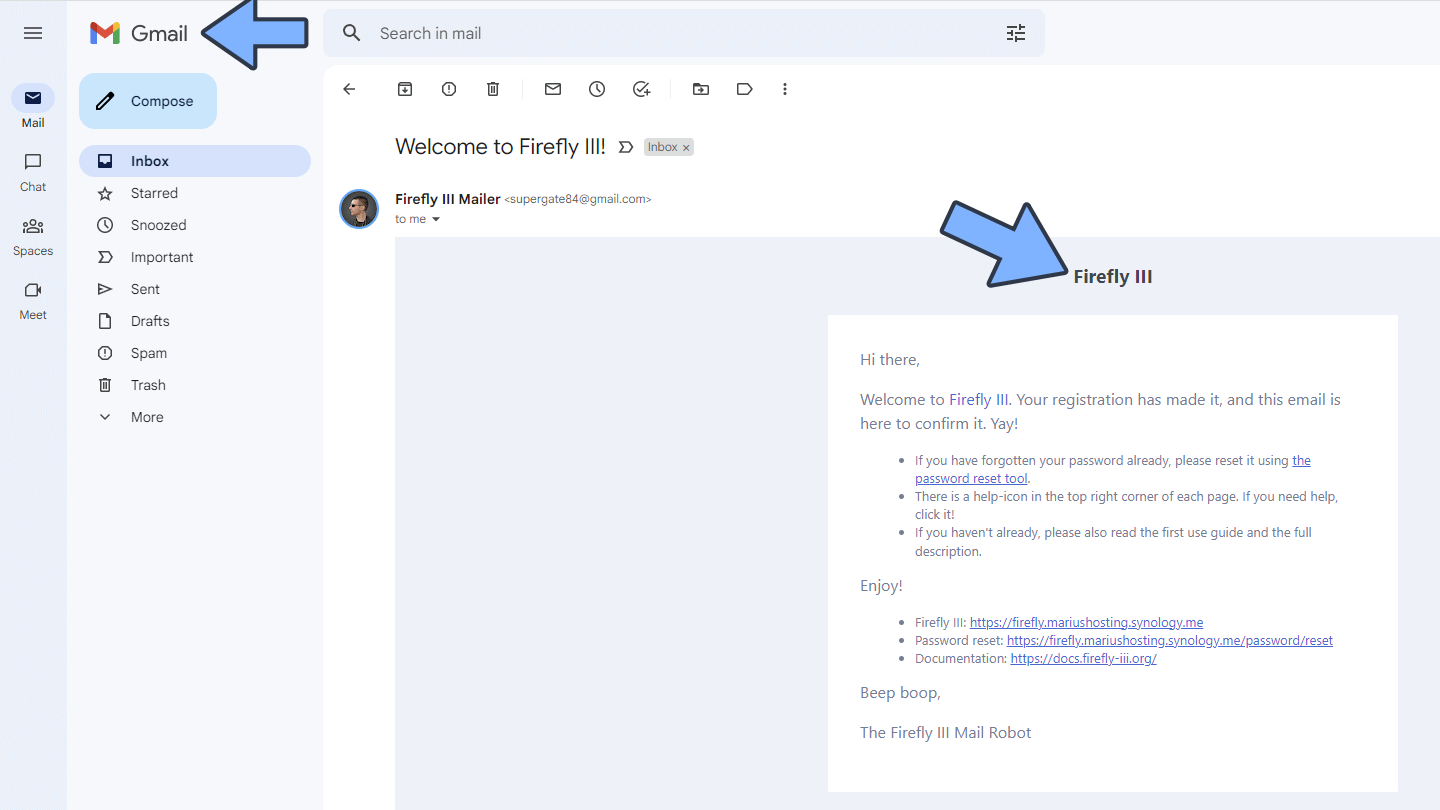The width and height of the screenshot is (1440, 810).
Task: Show search options in the search bar
Action: [1016, 33]
